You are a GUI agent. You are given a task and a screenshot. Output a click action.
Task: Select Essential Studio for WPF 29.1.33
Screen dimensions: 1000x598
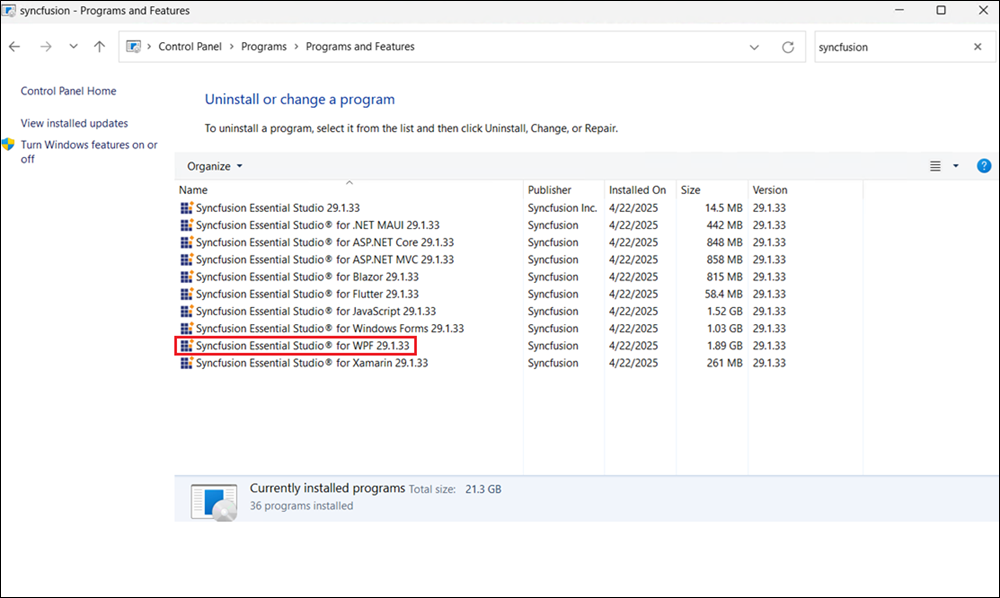click(302, 346)
